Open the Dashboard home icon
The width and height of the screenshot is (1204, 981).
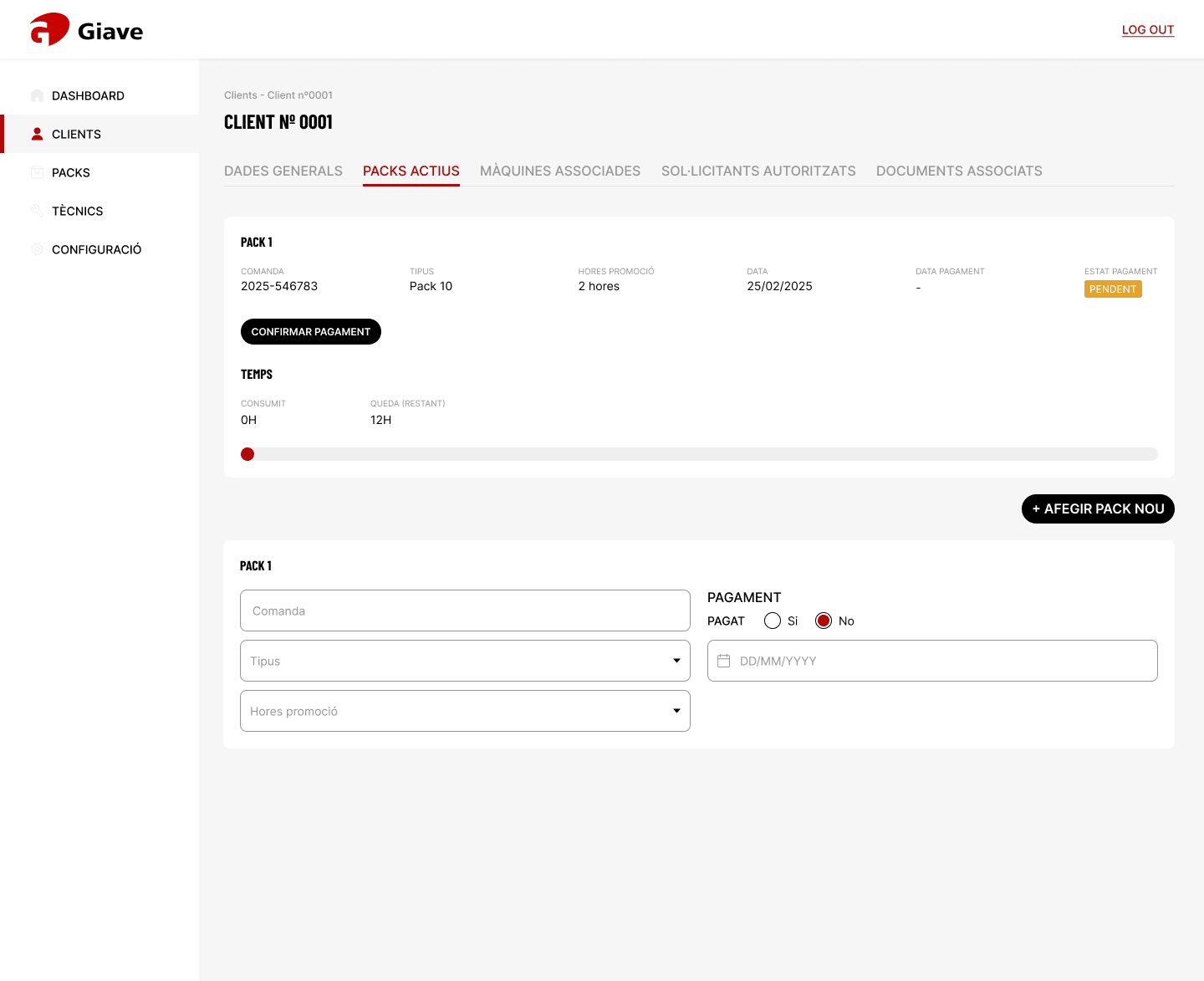coord(37,95)
